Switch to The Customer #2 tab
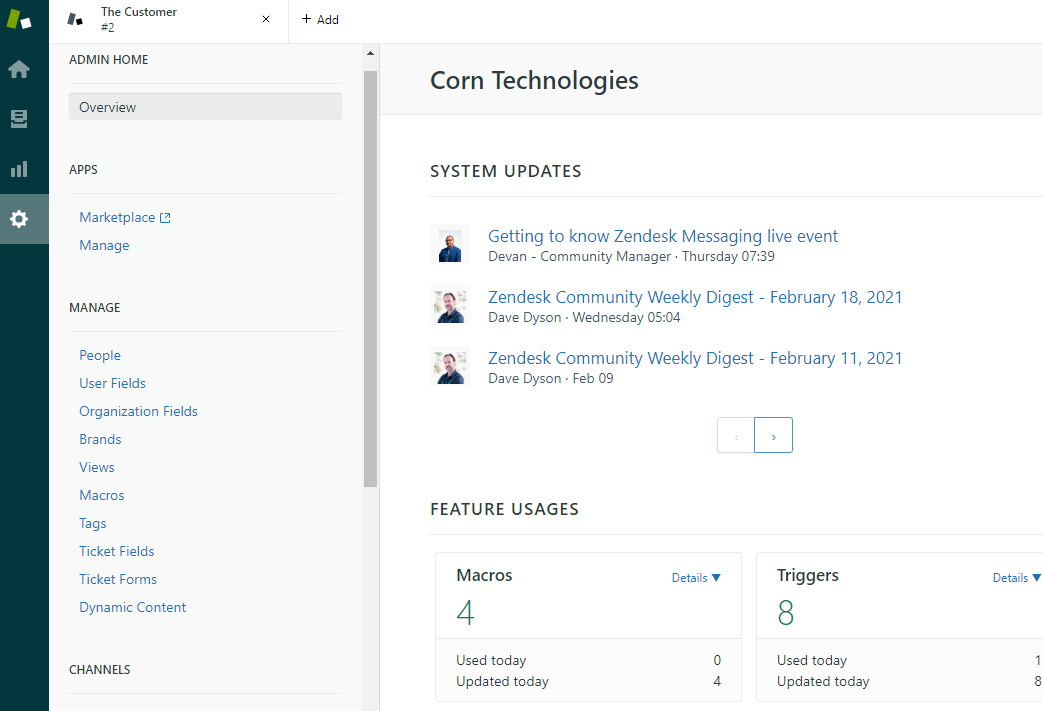 click(160, 19)
